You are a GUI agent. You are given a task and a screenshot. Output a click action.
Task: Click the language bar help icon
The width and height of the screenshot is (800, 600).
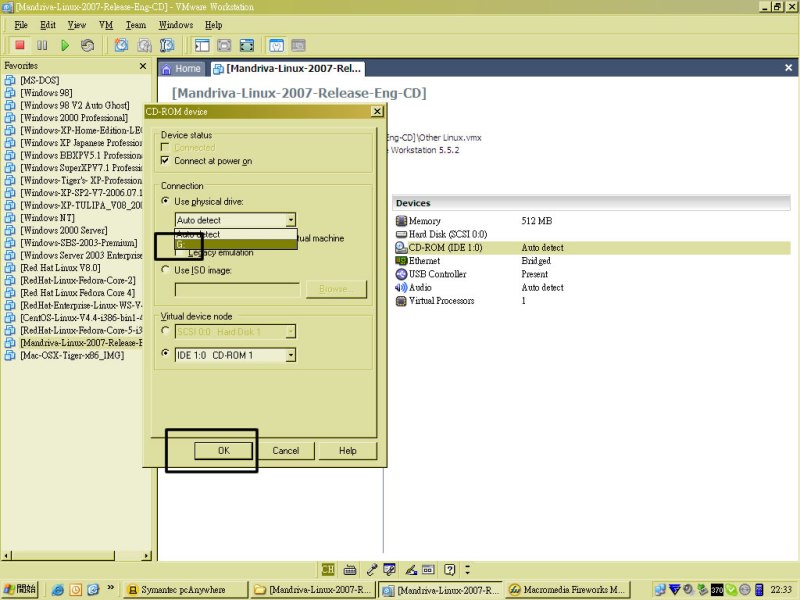(x=449, y=569)
